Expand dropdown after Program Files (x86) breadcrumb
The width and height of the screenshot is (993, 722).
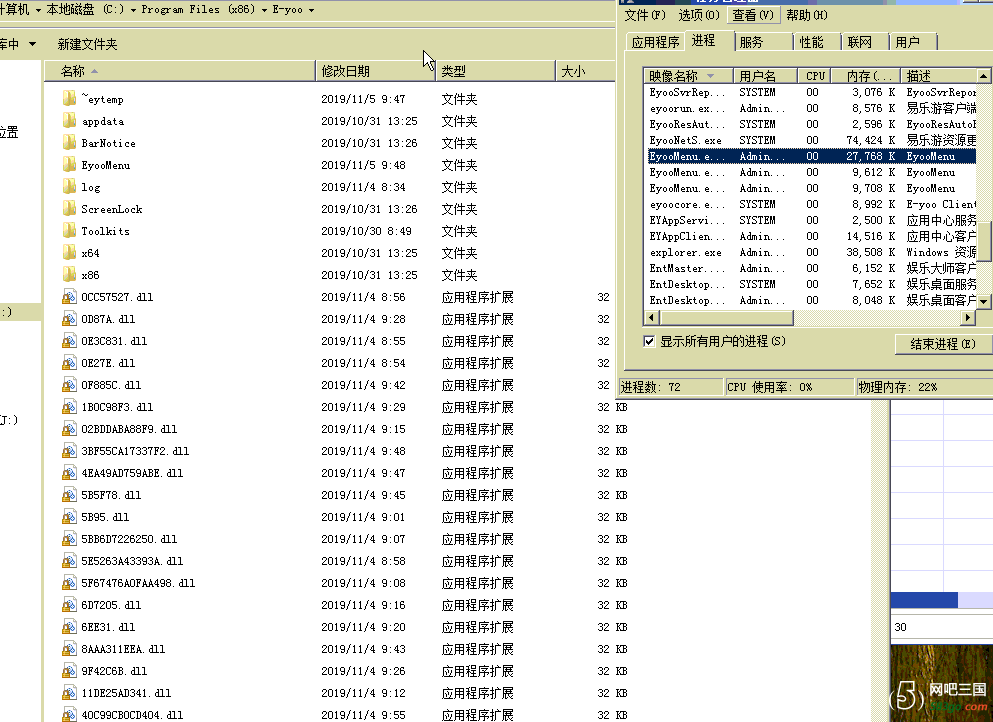click(265, 10)
